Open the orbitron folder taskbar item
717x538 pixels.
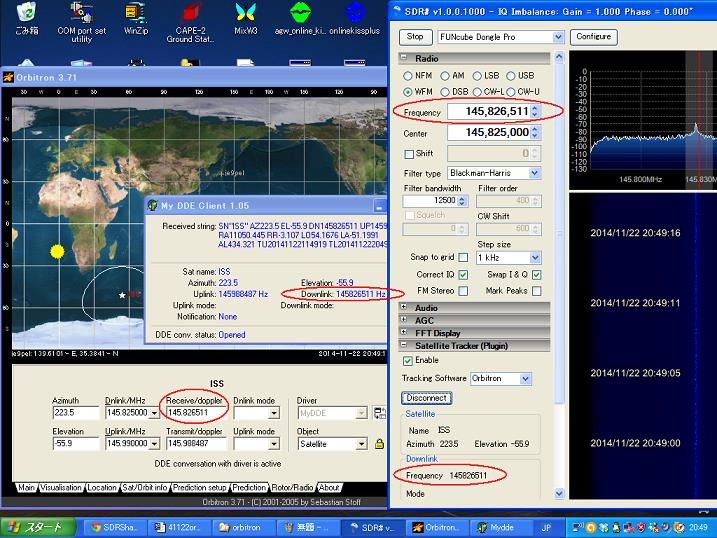click(x=244, y=527)
